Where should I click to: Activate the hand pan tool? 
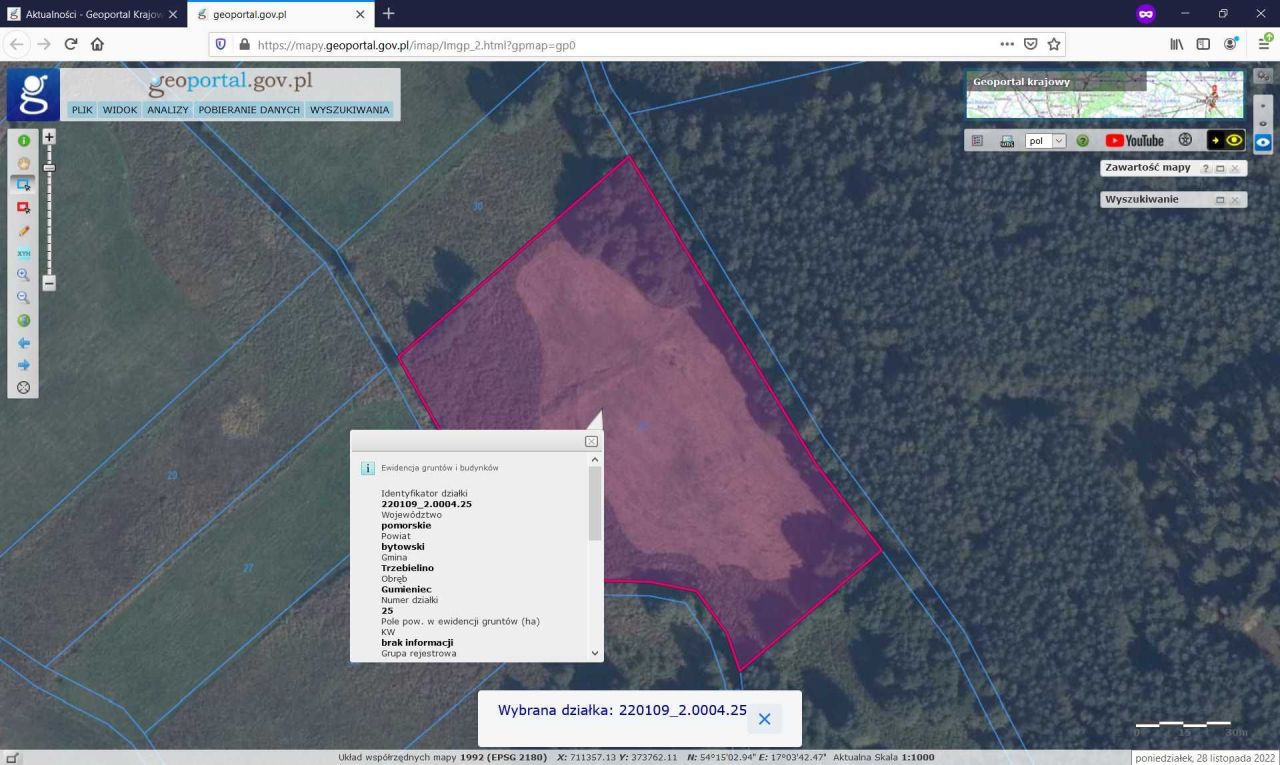(24, 163)
